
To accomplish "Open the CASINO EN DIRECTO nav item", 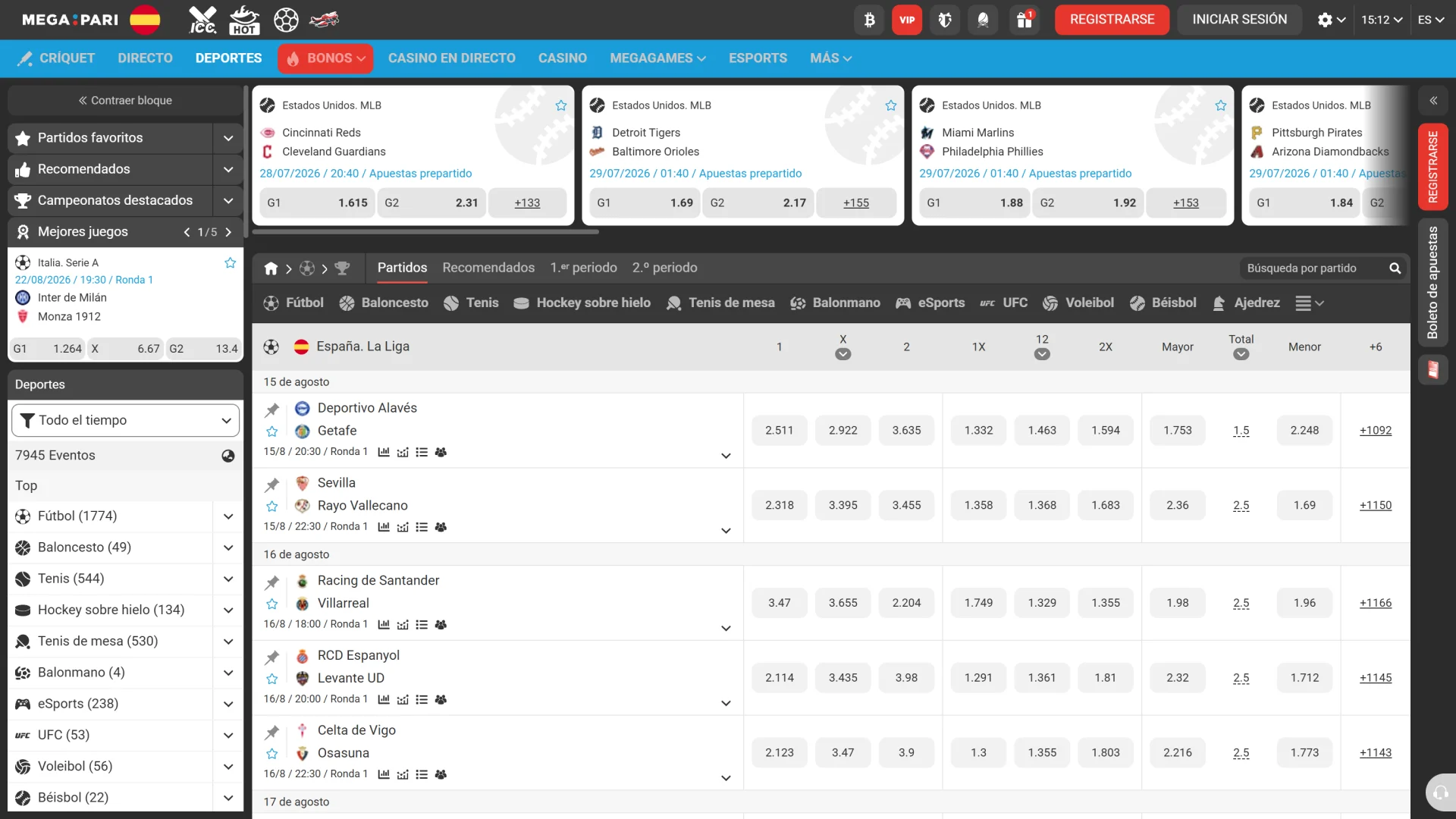I will point(451,58).
